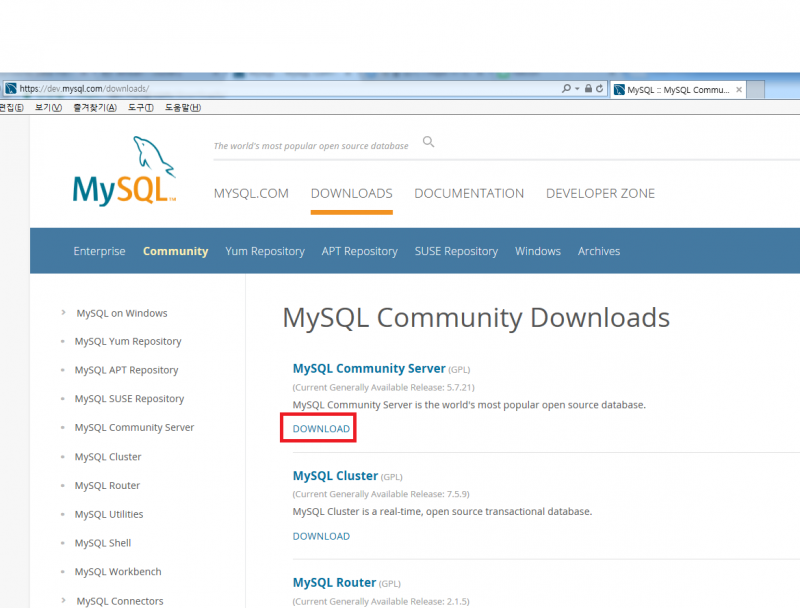Click MySQL Cluster heading link
This screenshot has height=608, width=800.
335,475
